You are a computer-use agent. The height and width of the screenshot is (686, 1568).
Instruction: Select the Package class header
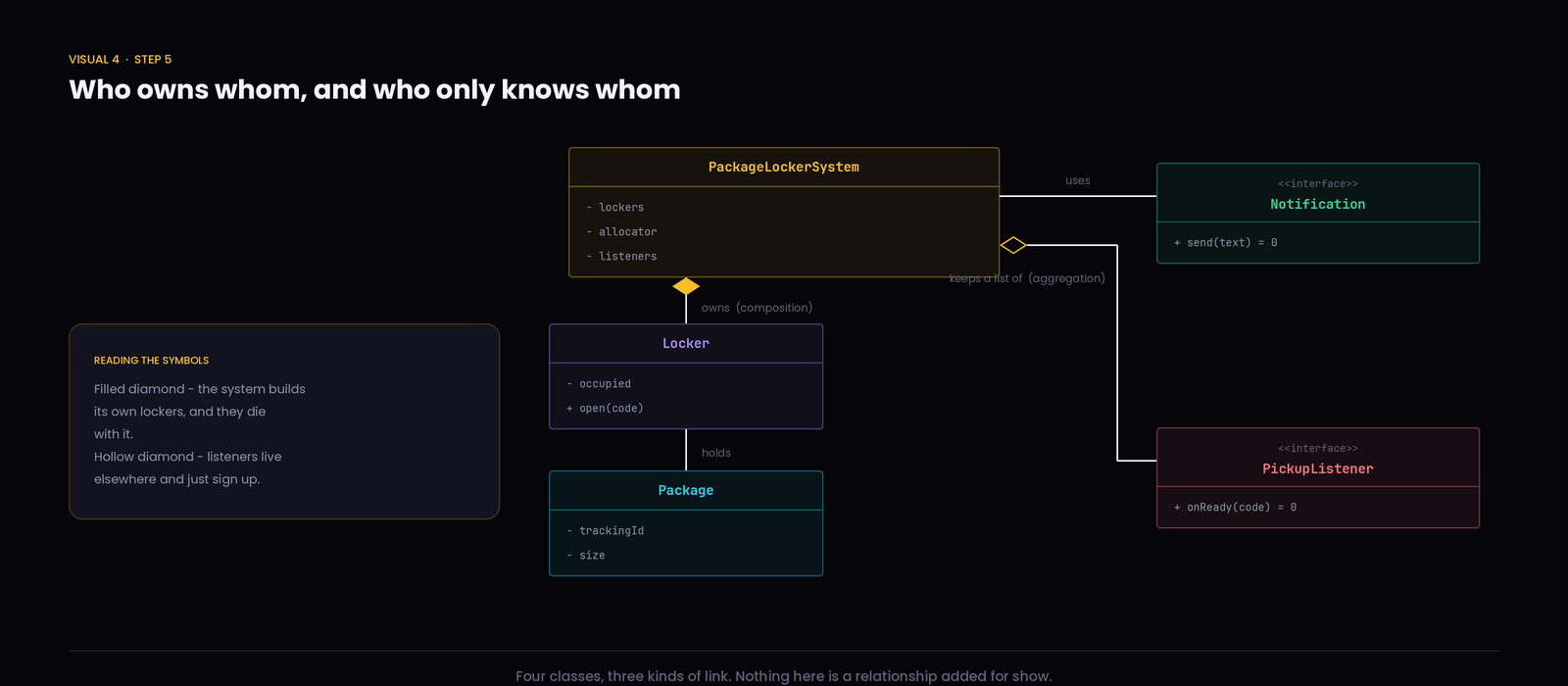(x=686, y=491)
